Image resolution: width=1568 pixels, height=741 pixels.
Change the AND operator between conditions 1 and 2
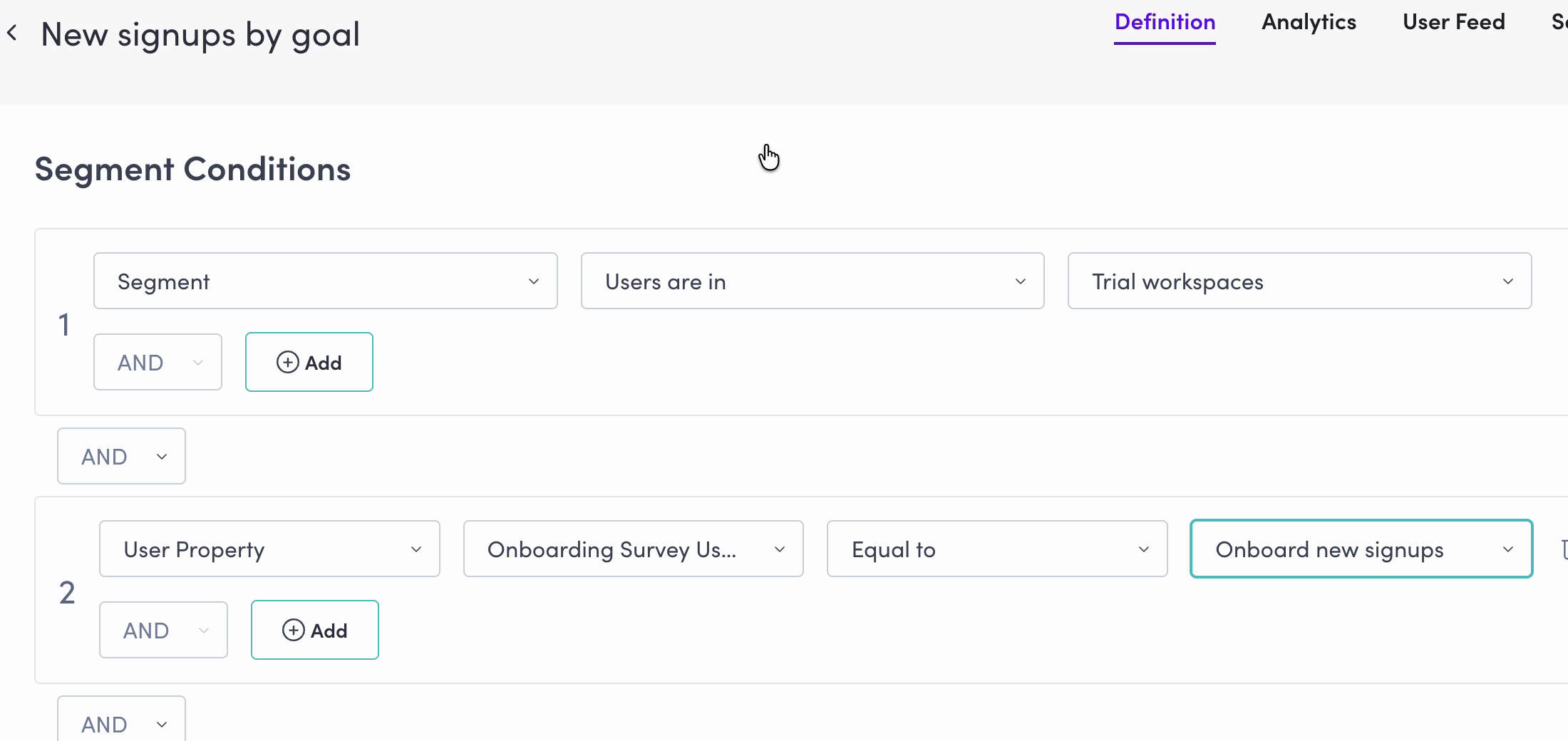121,456
